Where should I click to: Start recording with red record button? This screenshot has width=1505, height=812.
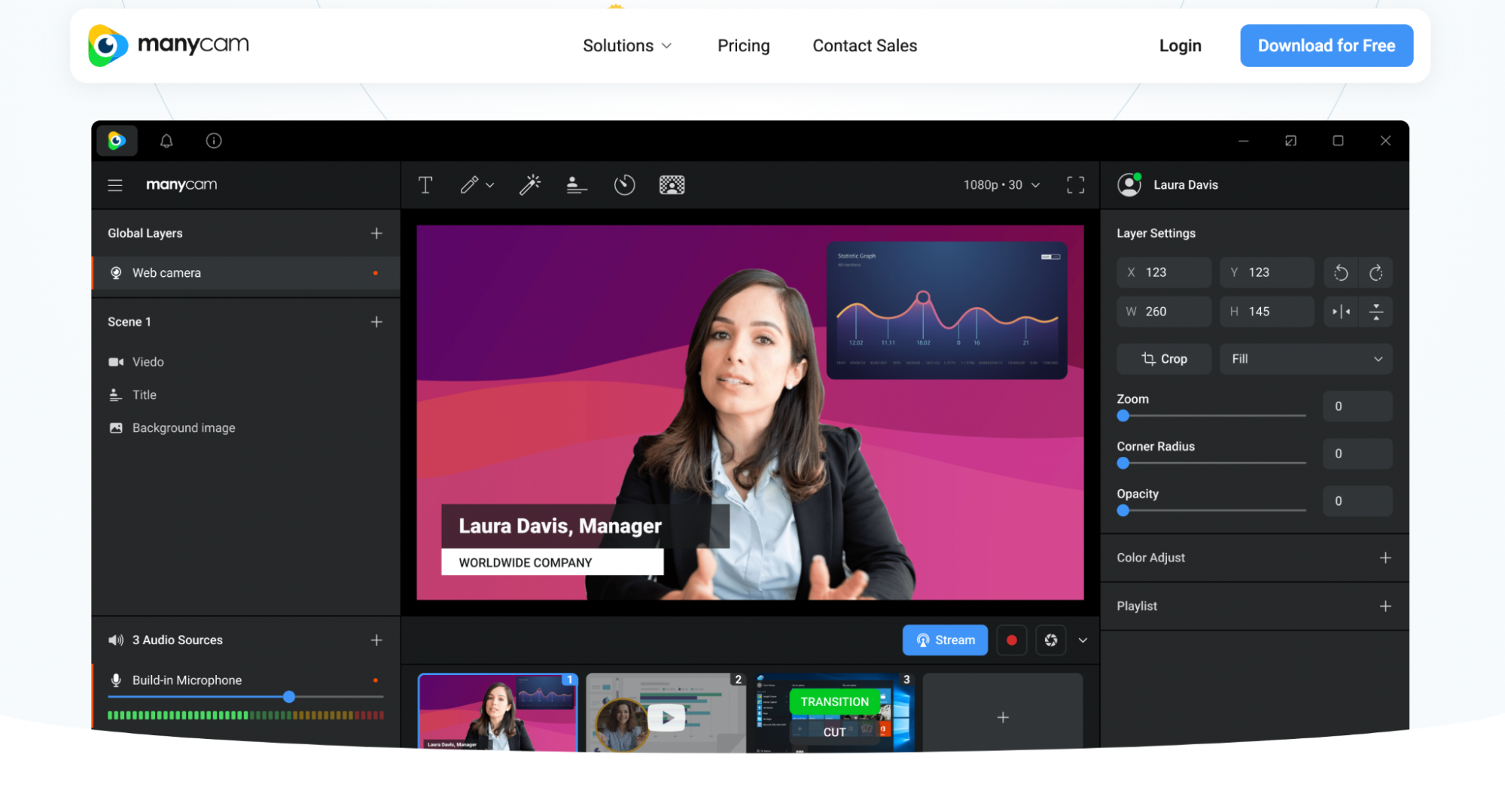click(x=1012, y=640)
